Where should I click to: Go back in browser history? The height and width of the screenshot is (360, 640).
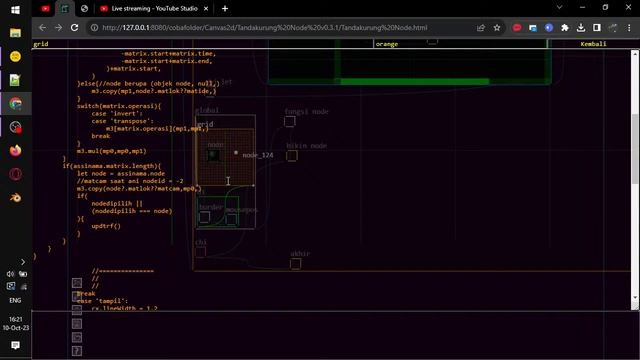pos(42,28)
